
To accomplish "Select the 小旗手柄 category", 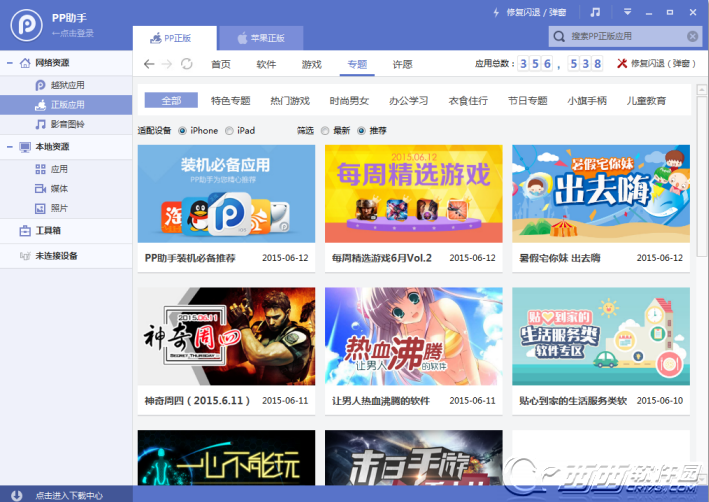I will tap(587, 100).
